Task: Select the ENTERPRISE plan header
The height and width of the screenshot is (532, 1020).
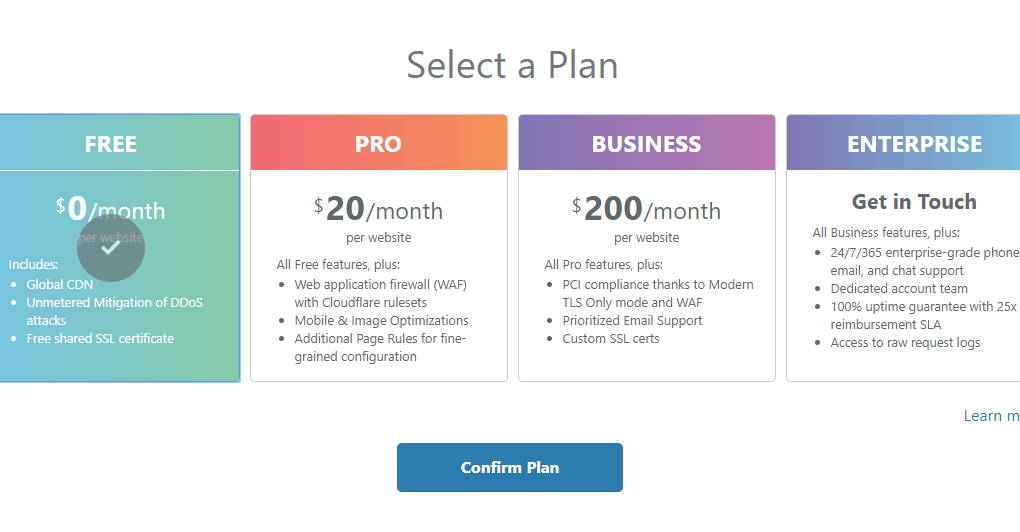Action: (914, 144)
